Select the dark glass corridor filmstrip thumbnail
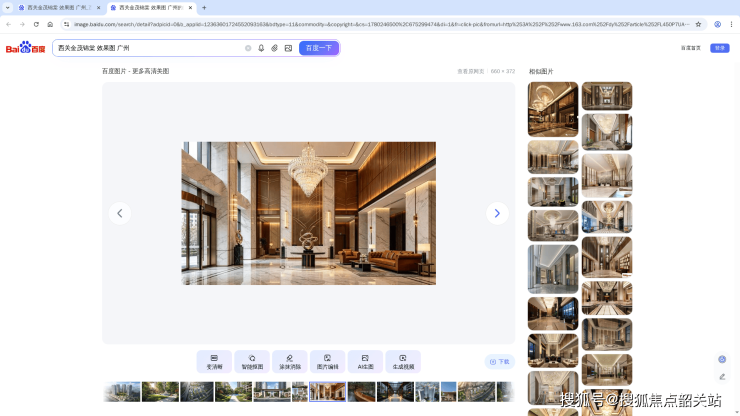This screenshot has width=740, height=416. 395,392
